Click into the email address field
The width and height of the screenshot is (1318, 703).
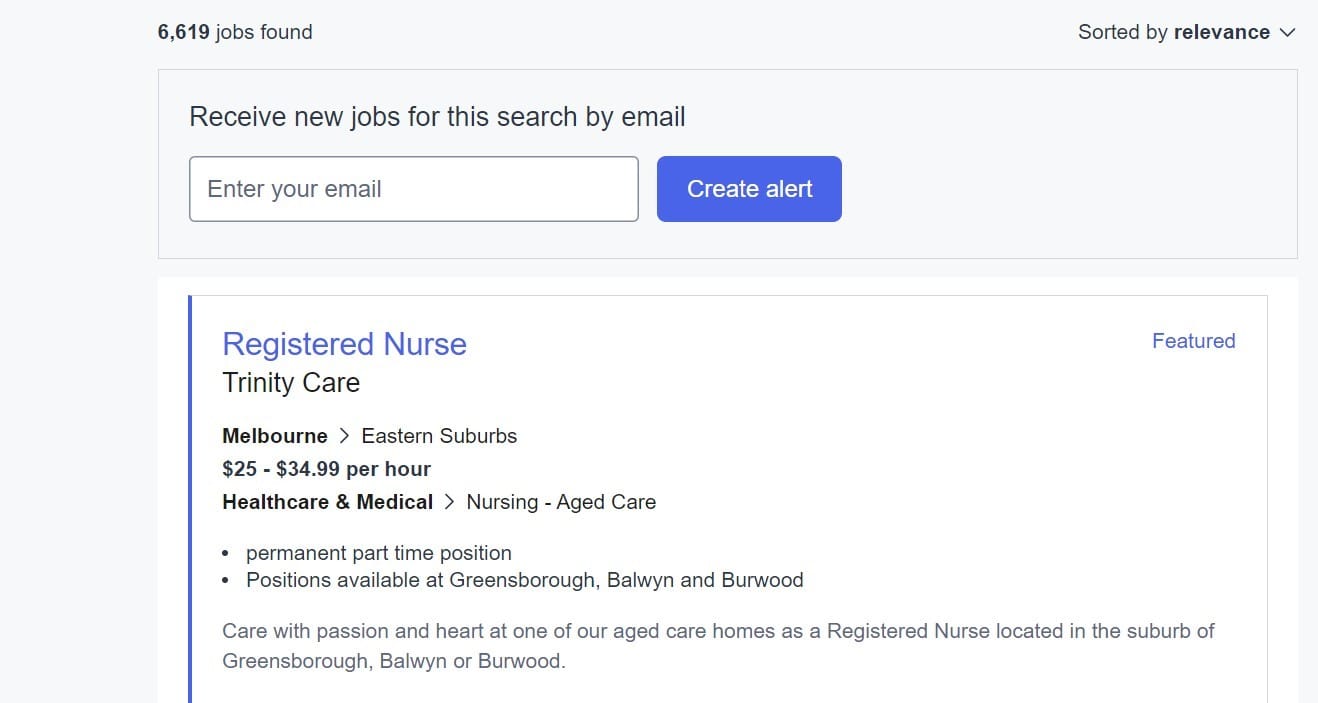tap(414, 188)
